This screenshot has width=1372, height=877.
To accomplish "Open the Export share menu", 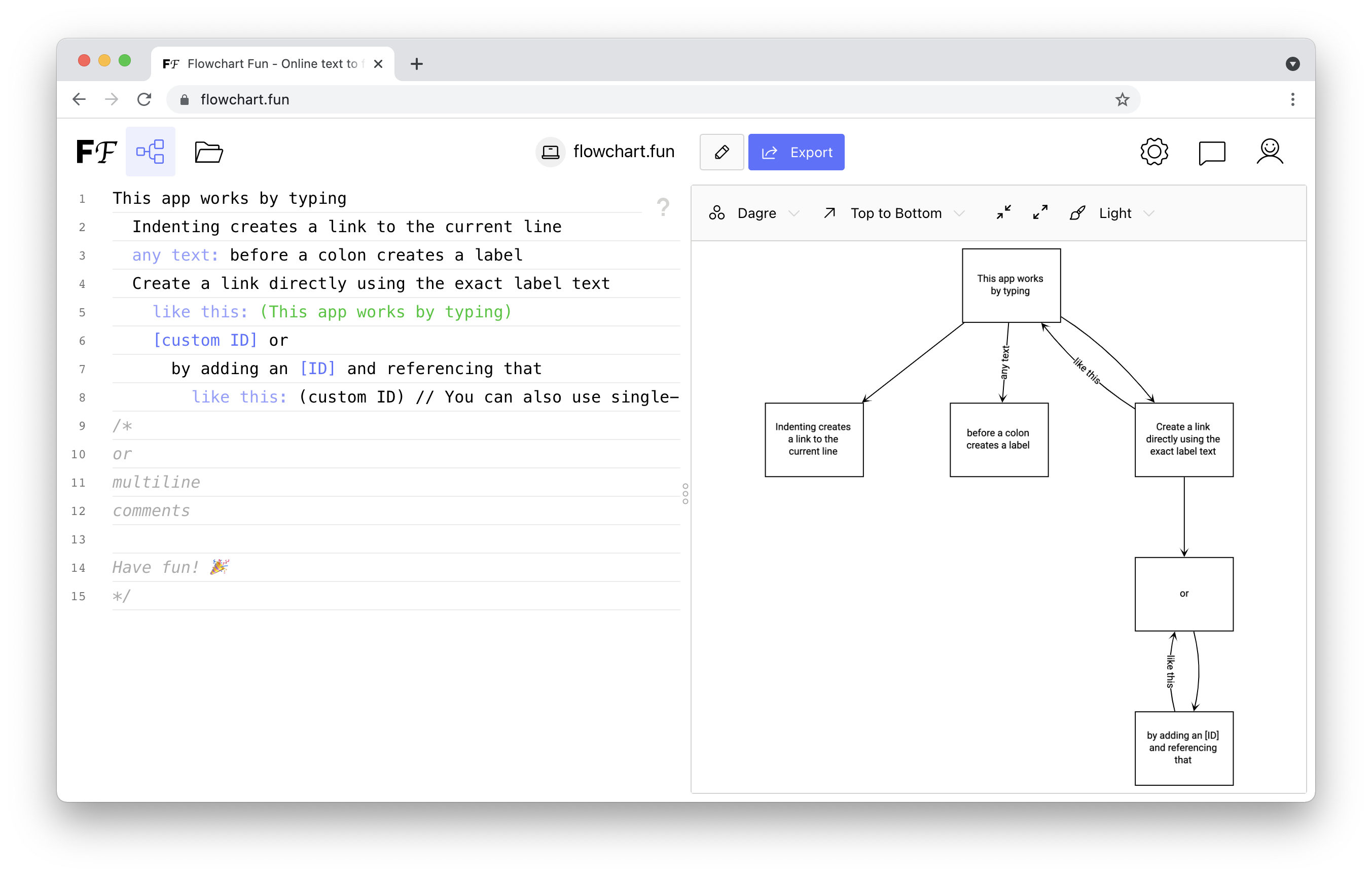I will [797, 152].
